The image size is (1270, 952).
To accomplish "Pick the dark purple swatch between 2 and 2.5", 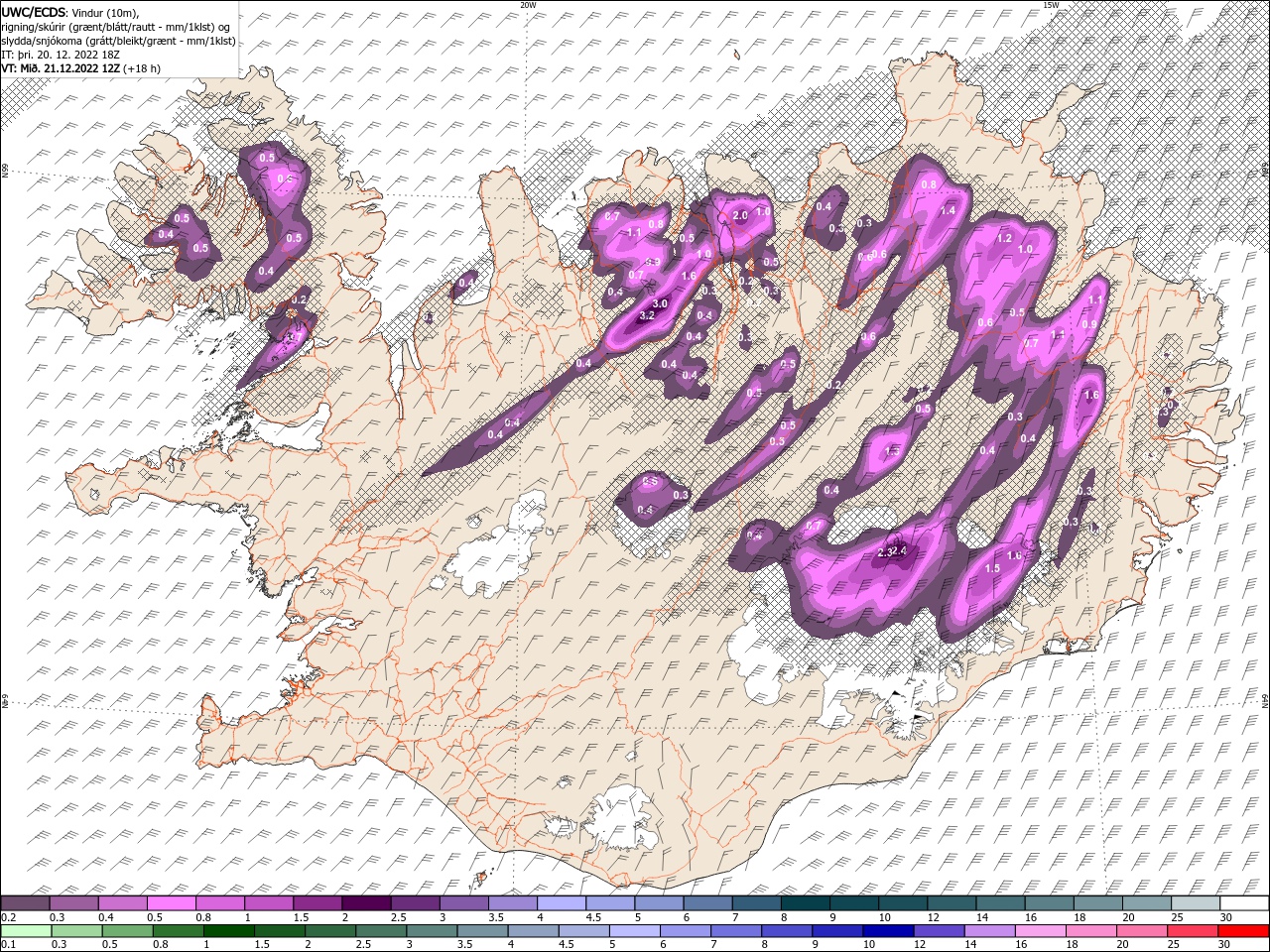I will click(x=365, y=903).
